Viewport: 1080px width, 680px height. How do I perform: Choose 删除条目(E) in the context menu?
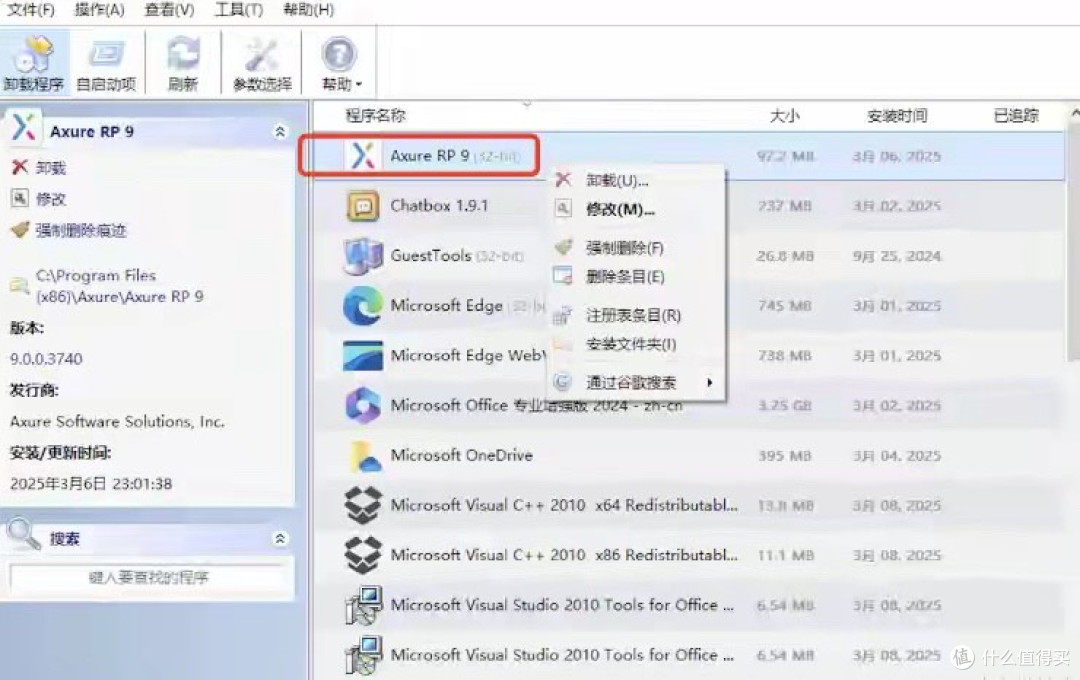(x=625, y=277)
